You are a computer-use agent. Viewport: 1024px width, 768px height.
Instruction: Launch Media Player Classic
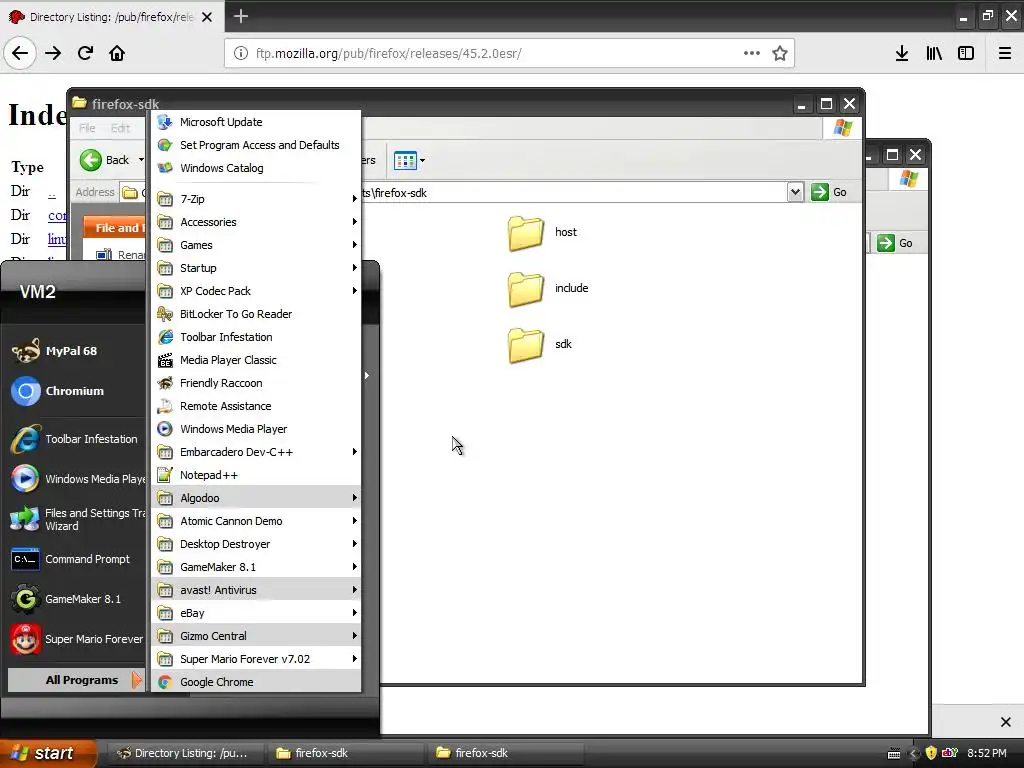(256, 360)
